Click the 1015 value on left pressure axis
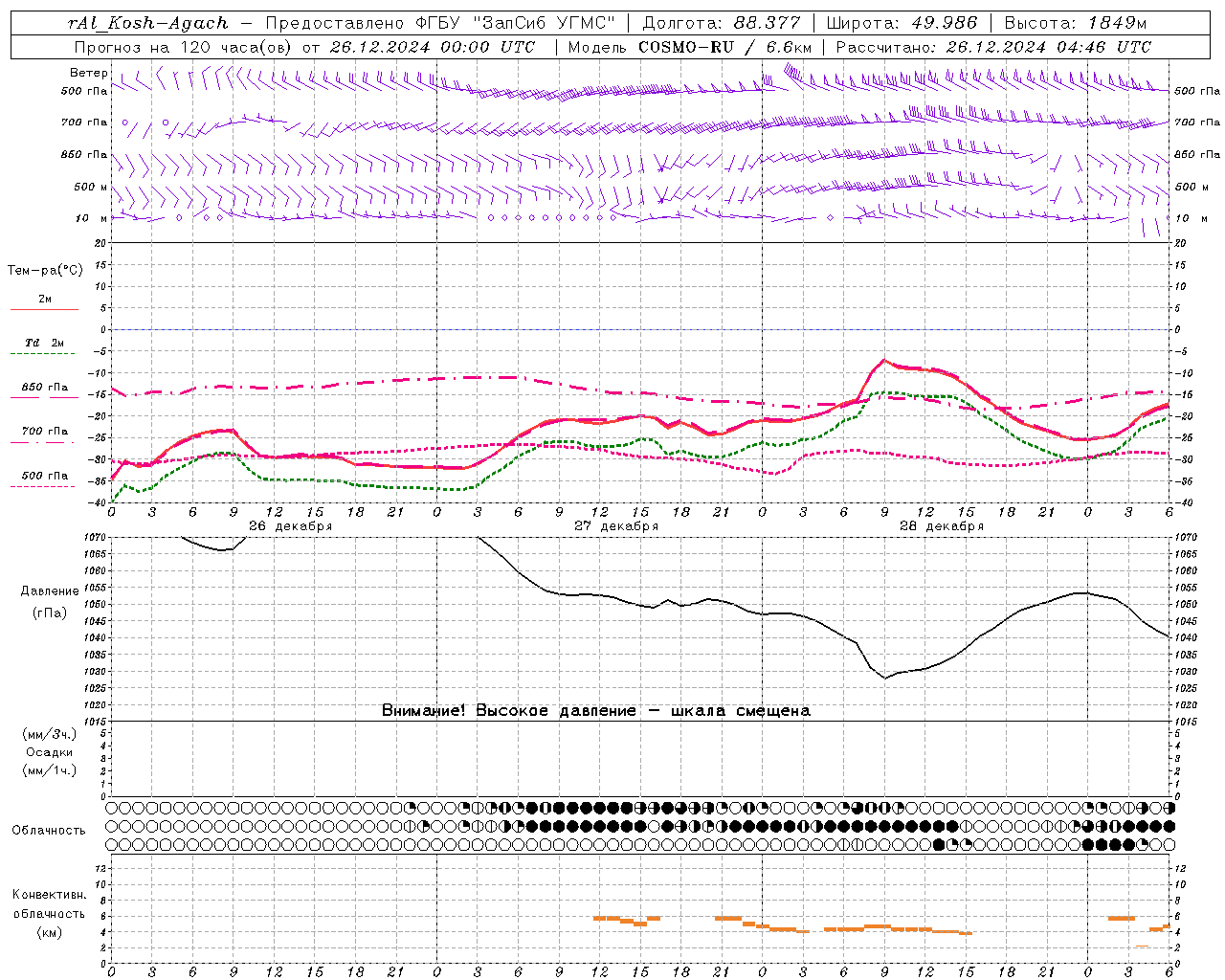This screenshot has height=980, width=1225. pyautogui.click(x=96, y=722)
